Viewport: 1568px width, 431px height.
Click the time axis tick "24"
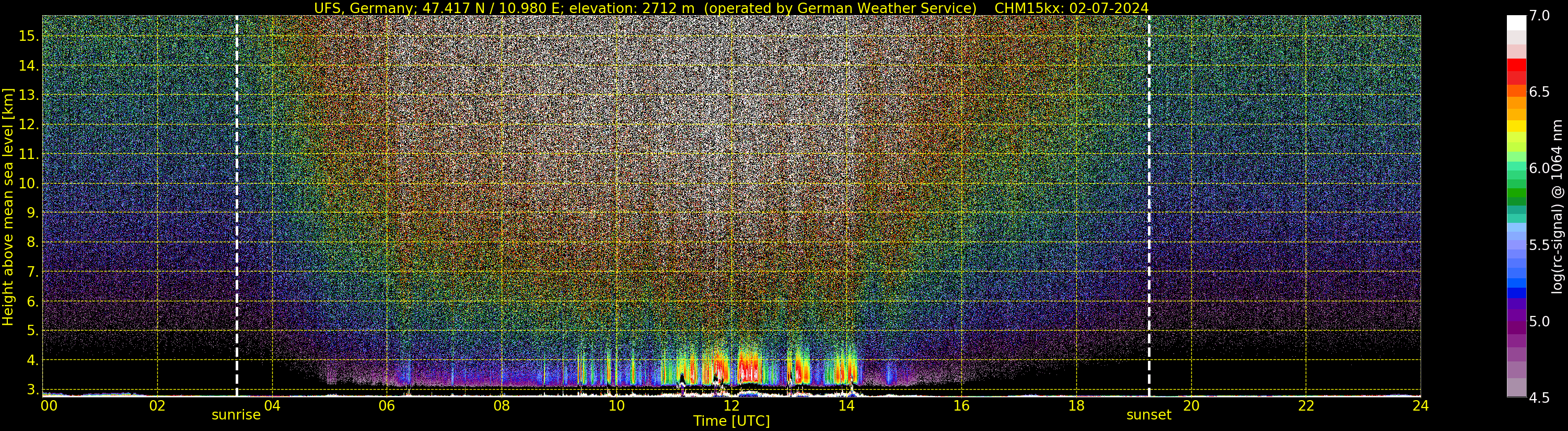(x=1421, y=406)
